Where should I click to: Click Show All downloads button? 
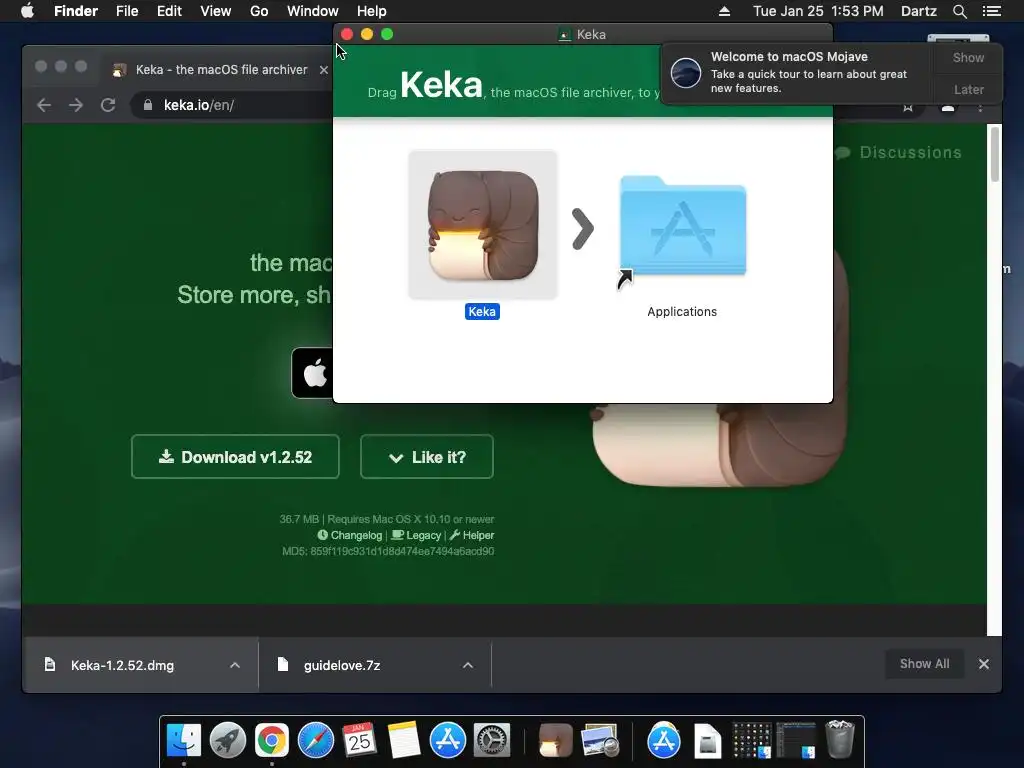924,664
